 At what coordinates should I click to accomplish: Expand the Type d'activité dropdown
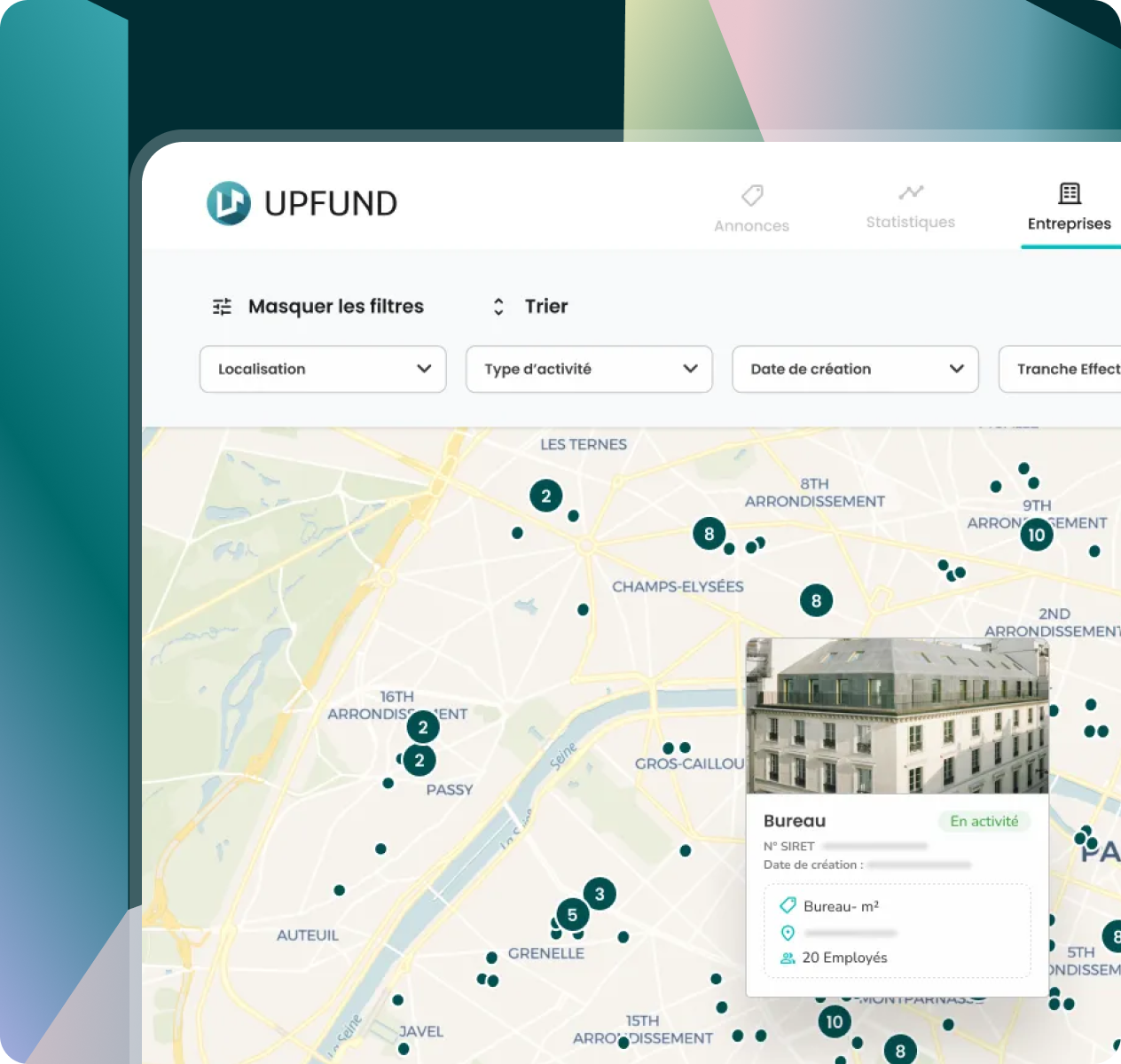pyautogui.click(x=589, y=369)
